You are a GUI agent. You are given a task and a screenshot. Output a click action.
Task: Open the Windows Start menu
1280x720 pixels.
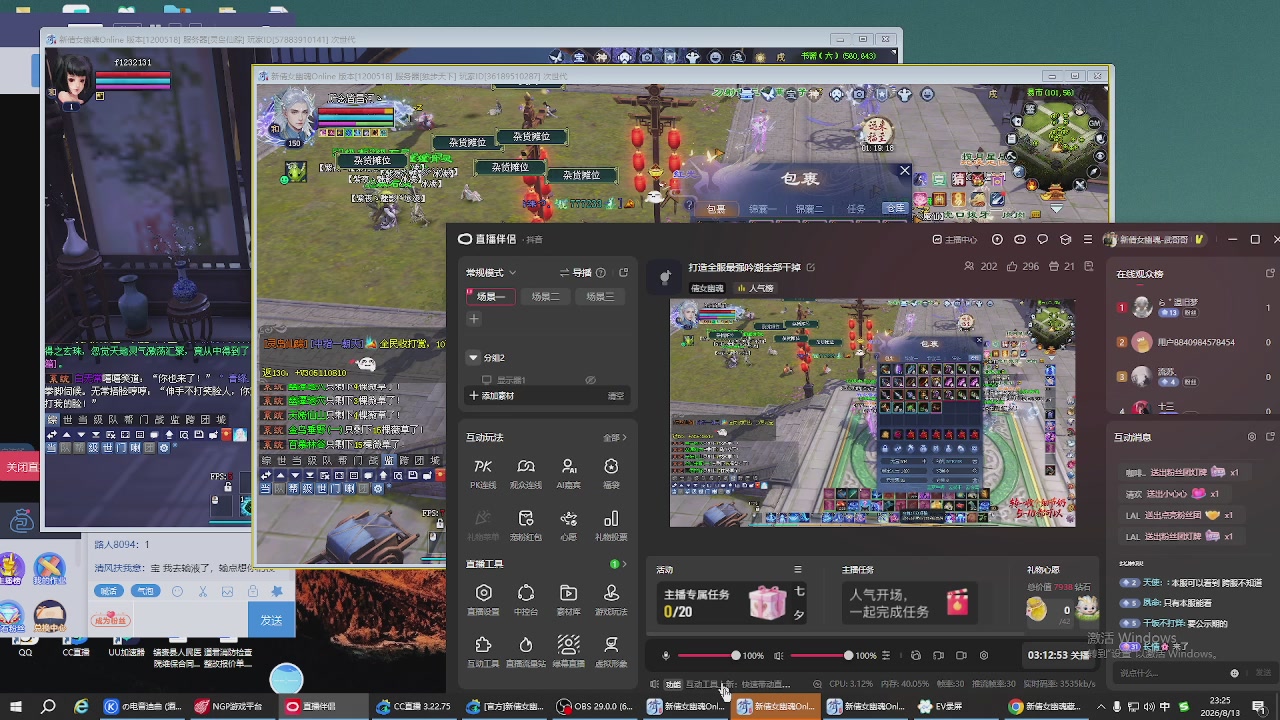tap(15, 706)
